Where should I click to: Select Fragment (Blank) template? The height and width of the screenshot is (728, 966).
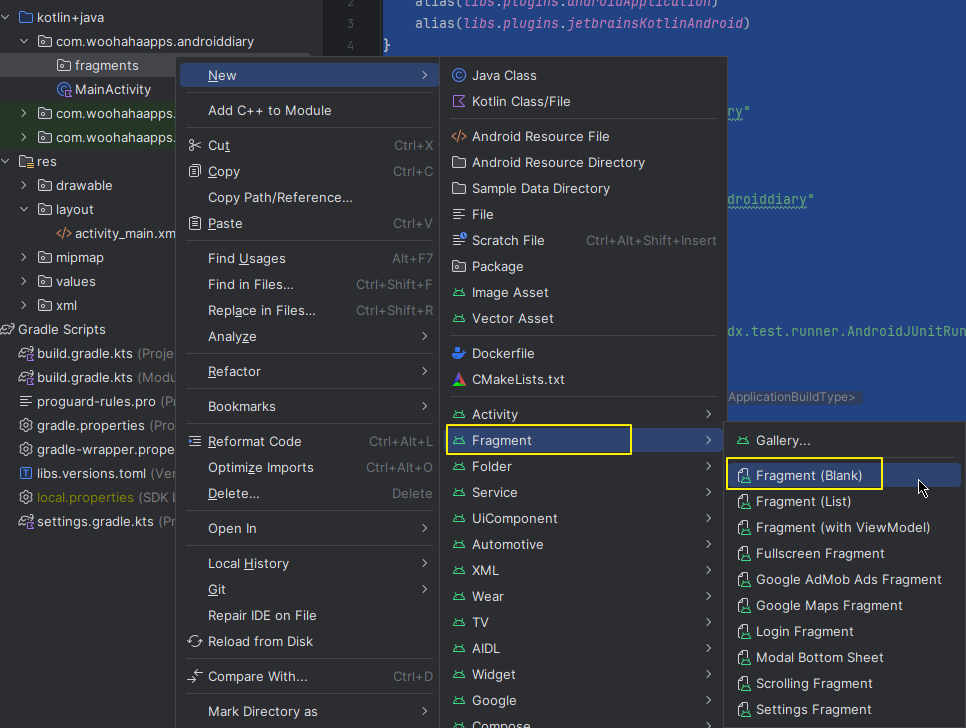pyautogui.click(x=843, y=475)
